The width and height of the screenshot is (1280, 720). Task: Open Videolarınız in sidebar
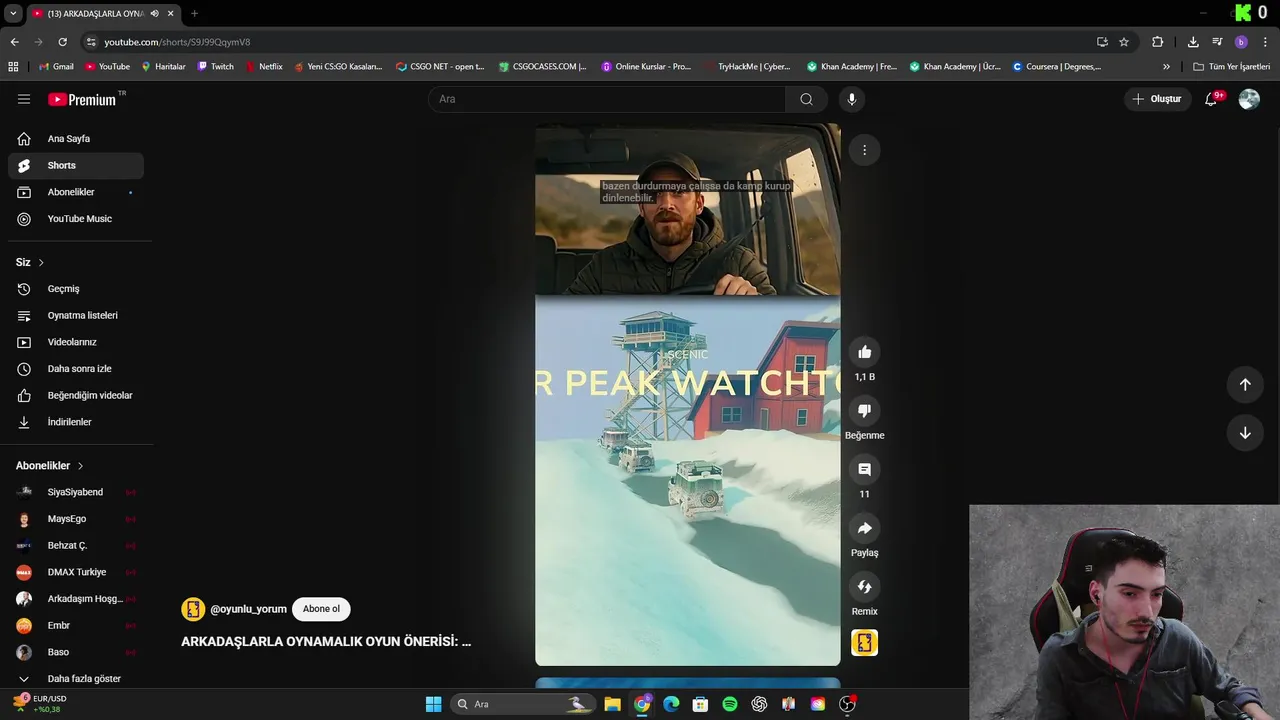click(x=76, y=342)
